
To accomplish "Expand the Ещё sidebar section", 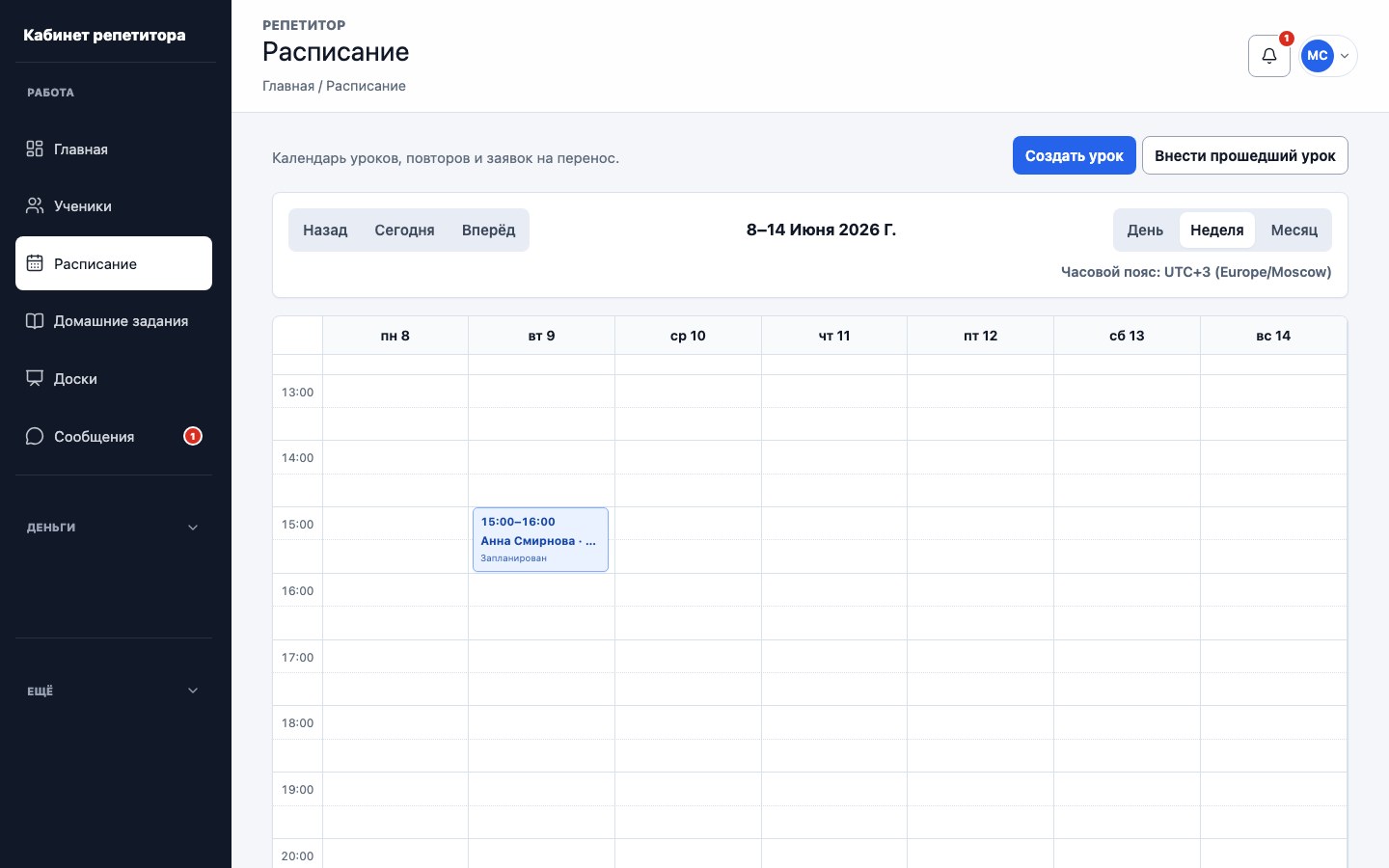I will click(x=114, y=691).
